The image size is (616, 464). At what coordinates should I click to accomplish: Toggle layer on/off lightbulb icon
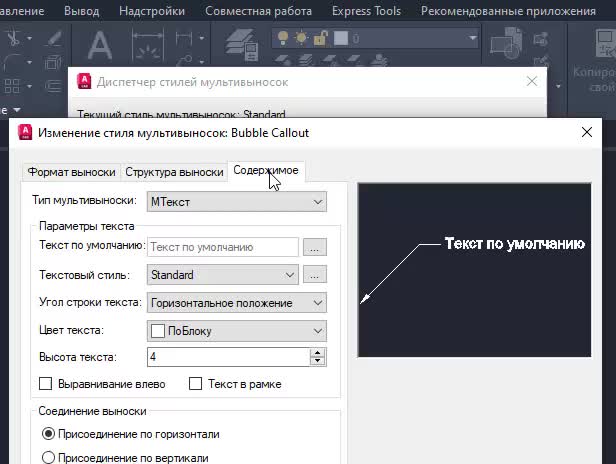point(283,38)
